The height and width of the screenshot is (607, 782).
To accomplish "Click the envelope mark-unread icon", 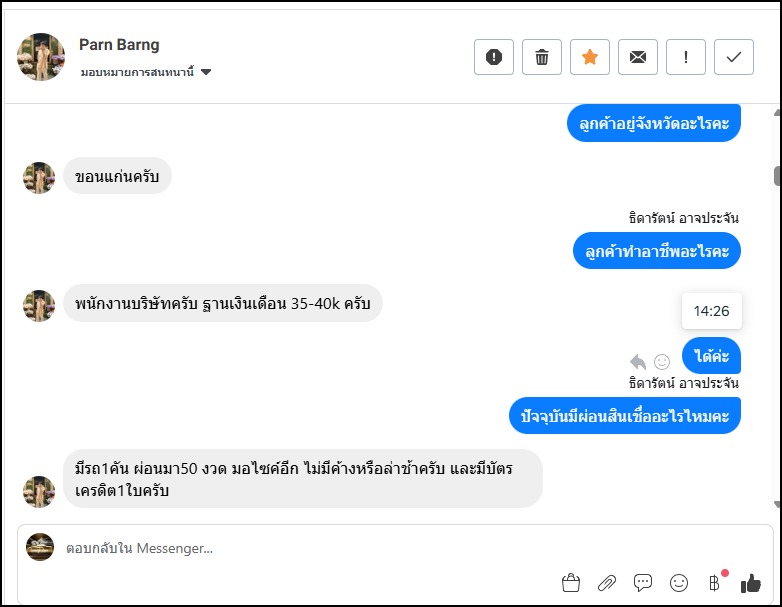I will 638,57.
